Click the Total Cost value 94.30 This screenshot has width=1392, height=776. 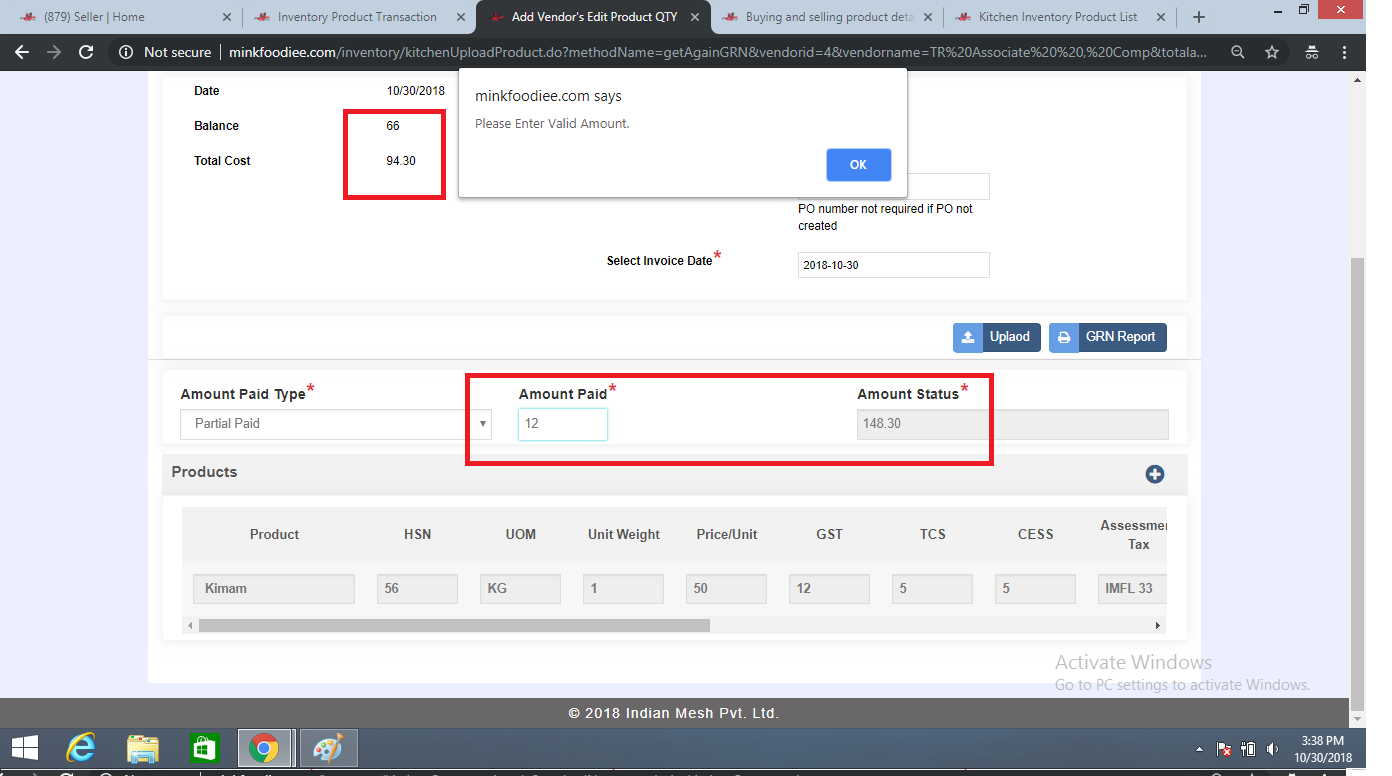[x=401, y=161]
